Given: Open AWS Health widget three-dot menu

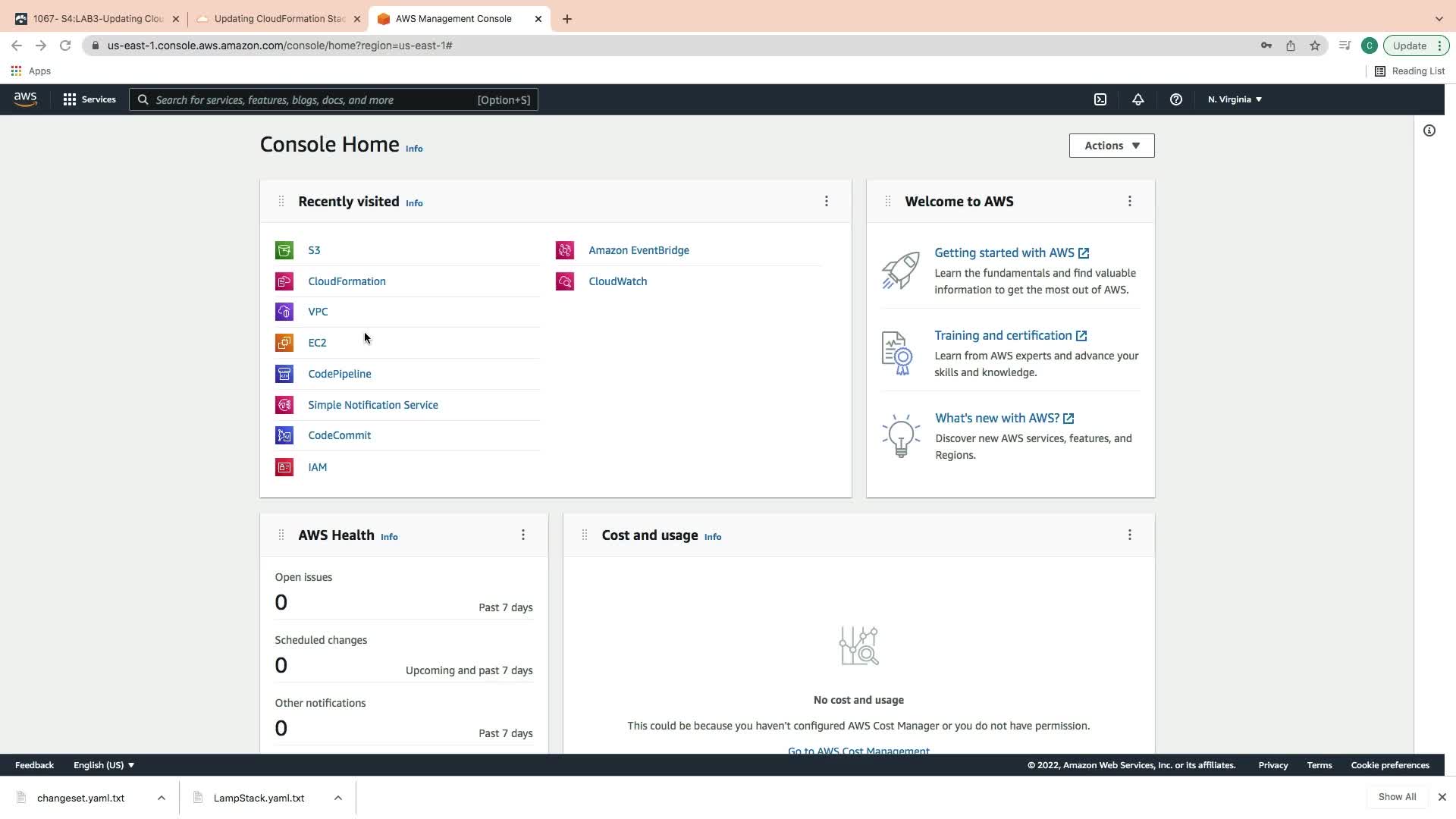Looking at the screenshot, I should [523, 535].
